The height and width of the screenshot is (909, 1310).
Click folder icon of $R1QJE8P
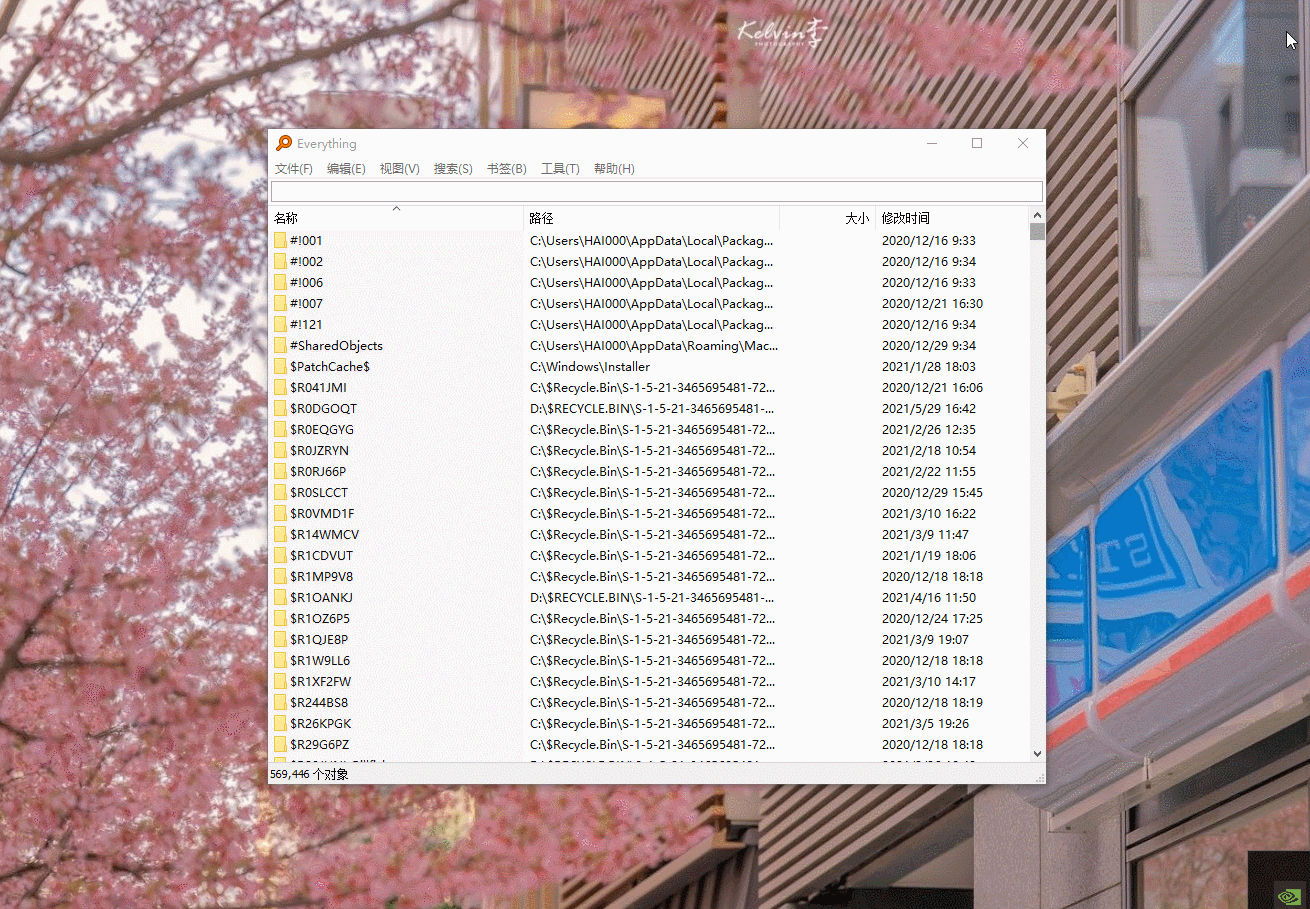point(280,639)
